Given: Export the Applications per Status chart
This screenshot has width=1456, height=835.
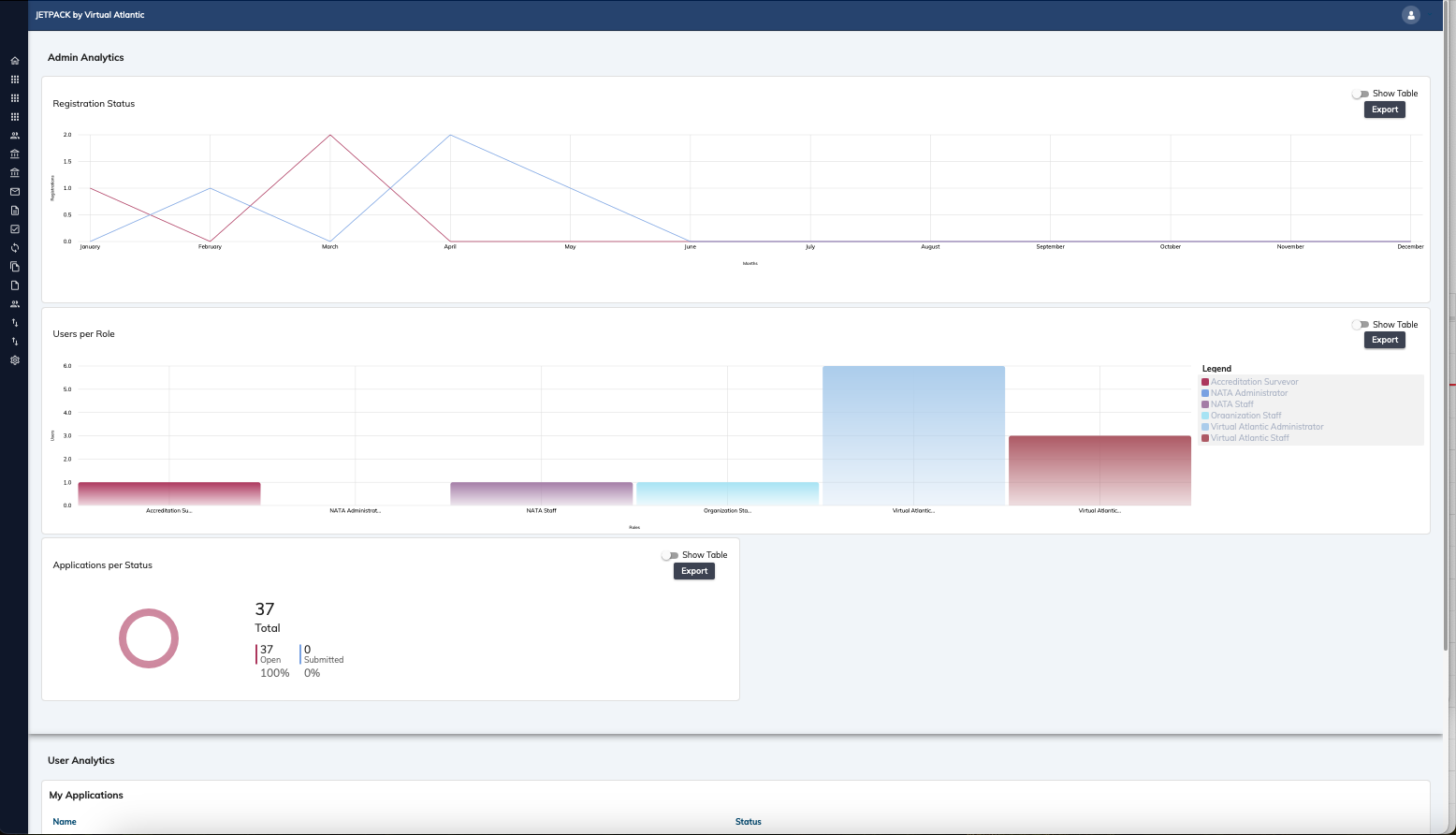Looking at the screenshot, I should pyautogui.click(x=694, y=571).
